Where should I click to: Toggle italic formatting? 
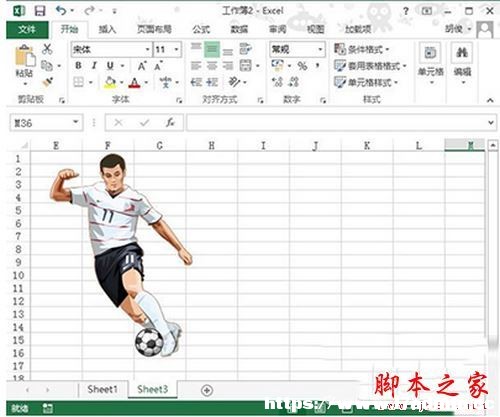coord(94,66)
